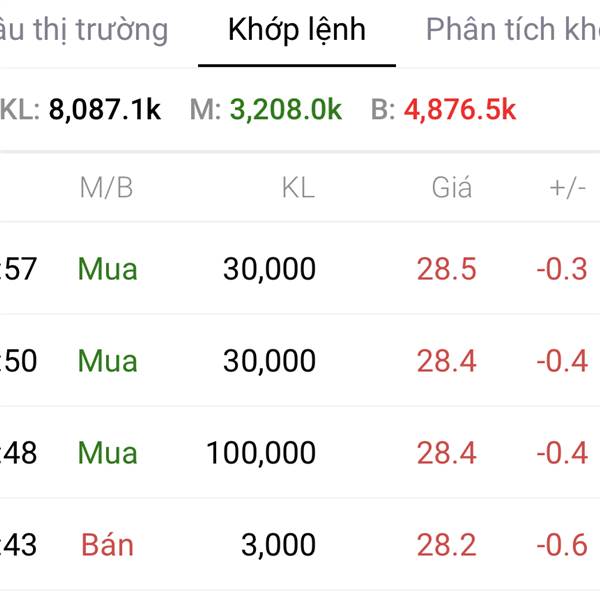Click the KL column header
Image resolution: width=600 pixels, height=600 pixels.
pos(298,187)
